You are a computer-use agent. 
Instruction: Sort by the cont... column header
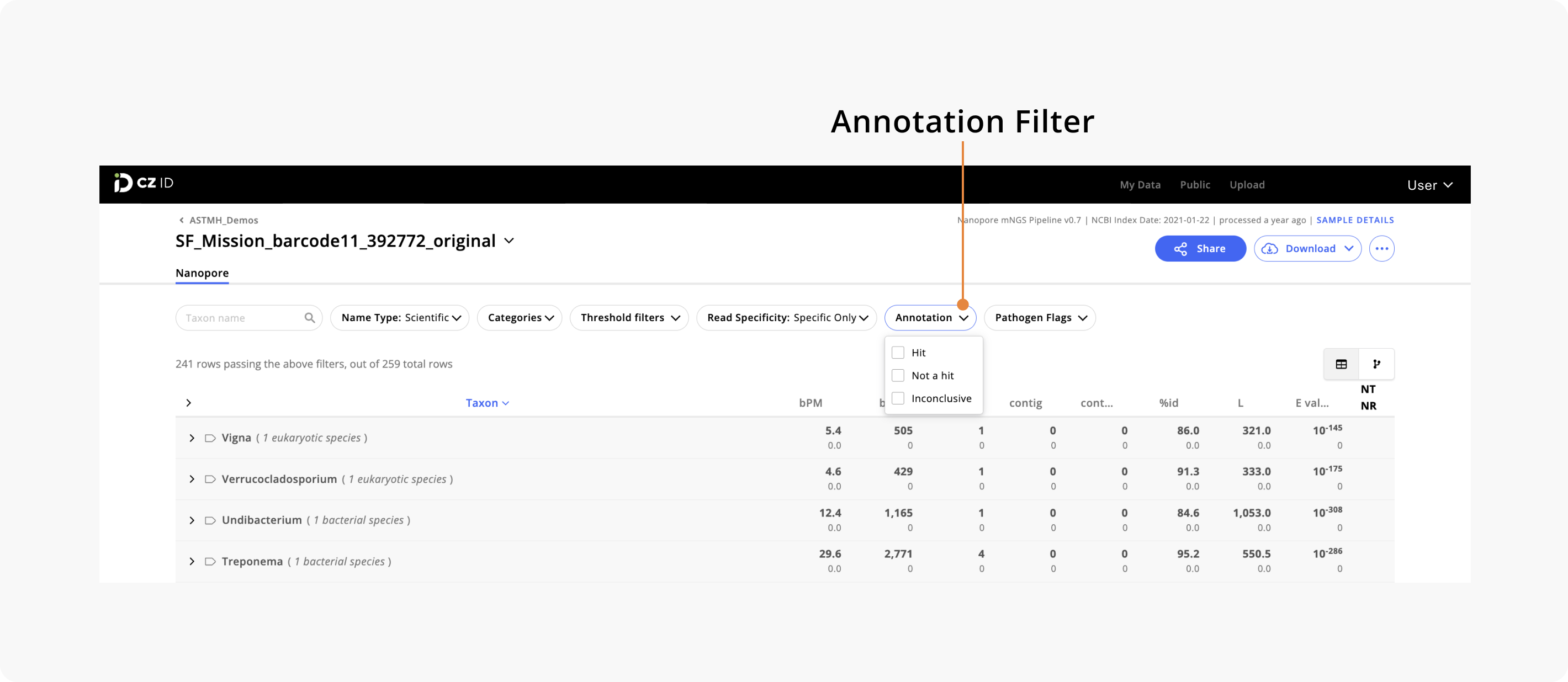click(1096, 403)
